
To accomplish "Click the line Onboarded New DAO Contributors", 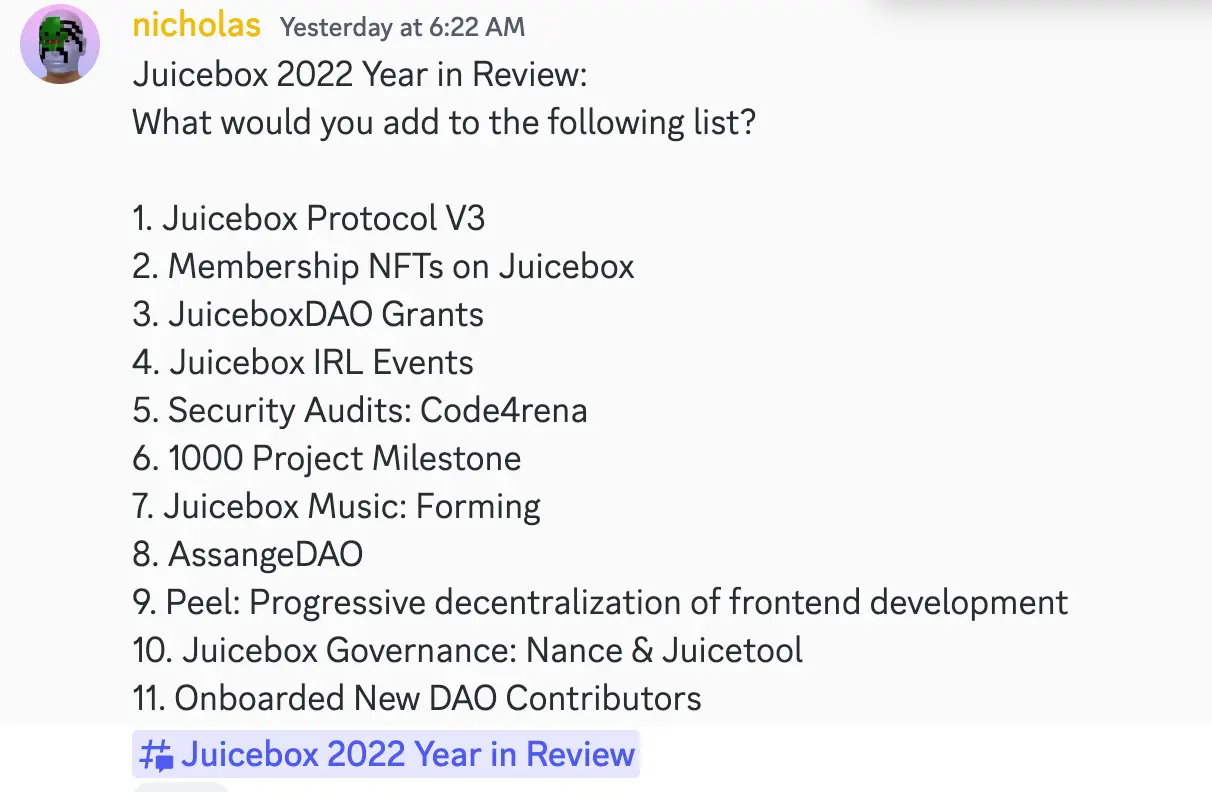I will coord(415,698).
